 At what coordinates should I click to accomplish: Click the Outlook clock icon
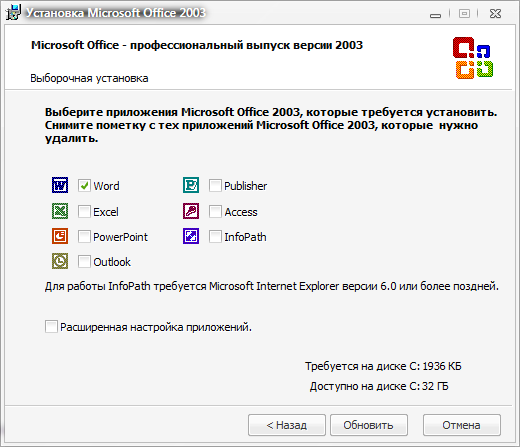[x=60, y=261]
